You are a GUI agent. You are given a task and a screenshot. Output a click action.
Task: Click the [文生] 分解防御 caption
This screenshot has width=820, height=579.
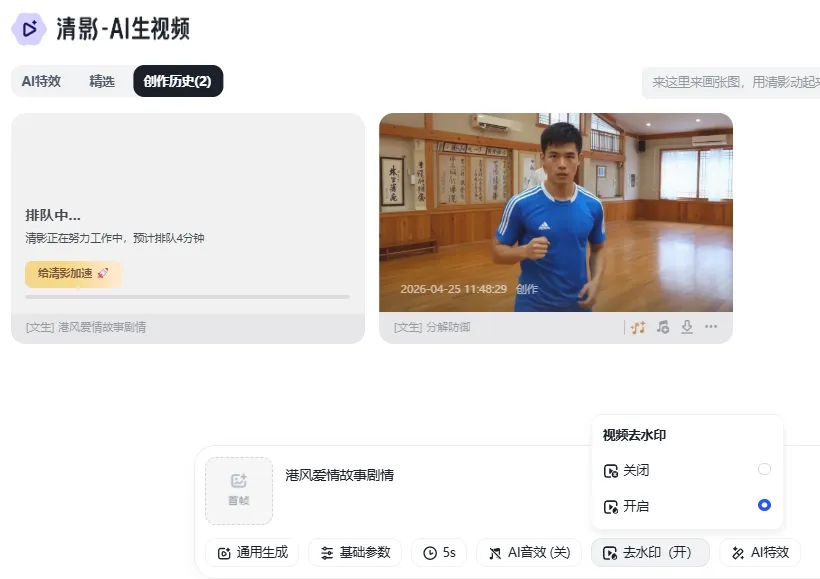point(432,327)
